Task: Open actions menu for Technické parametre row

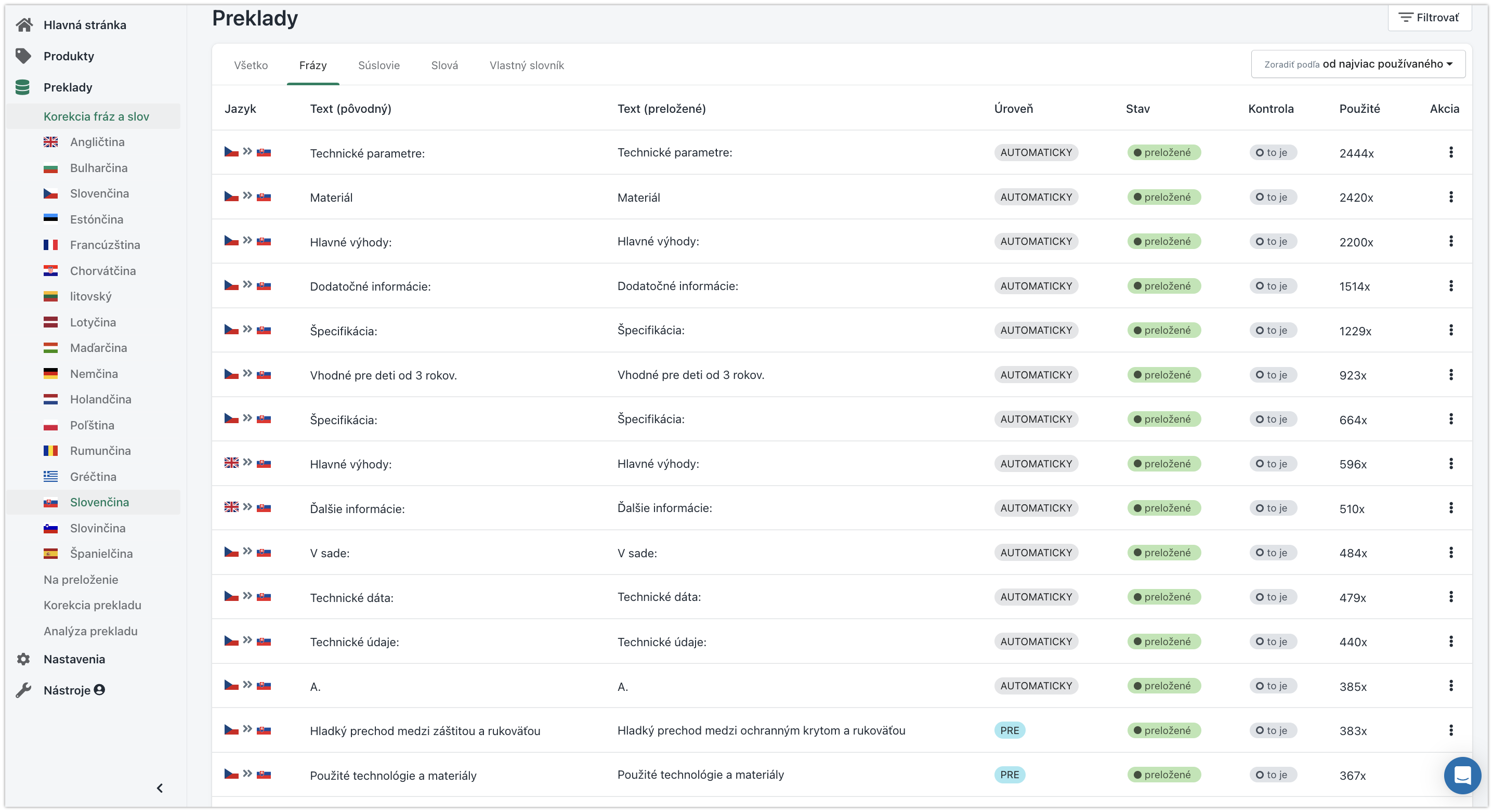Action: (1451, 152)
